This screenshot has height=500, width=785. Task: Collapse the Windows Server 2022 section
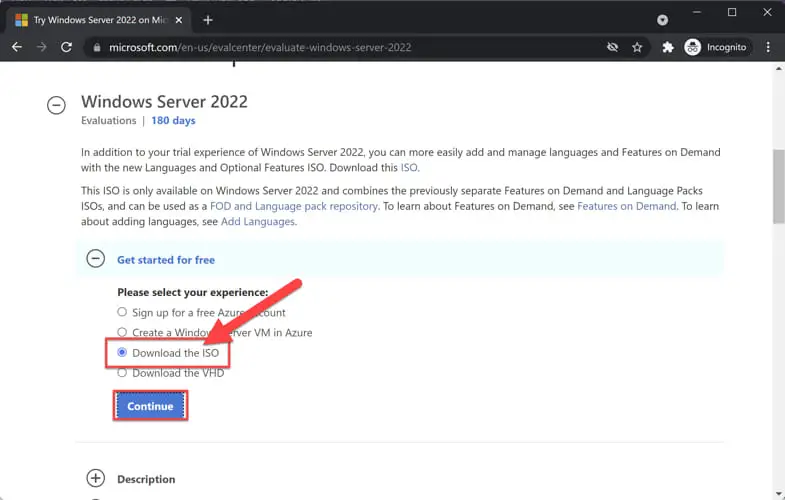56,105
